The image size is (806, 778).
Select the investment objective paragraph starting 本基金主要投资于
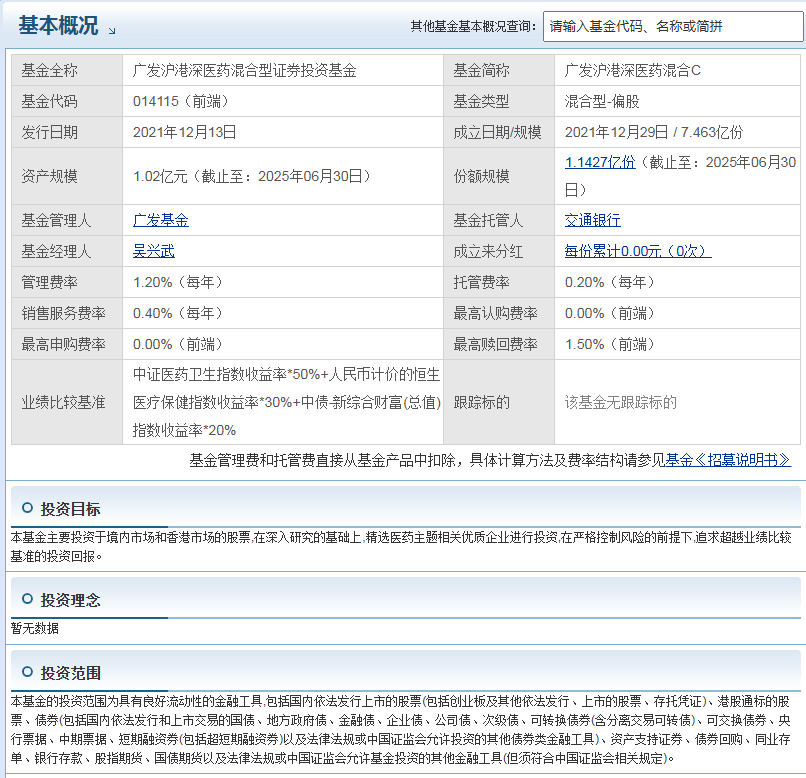(x=401, y=547)
